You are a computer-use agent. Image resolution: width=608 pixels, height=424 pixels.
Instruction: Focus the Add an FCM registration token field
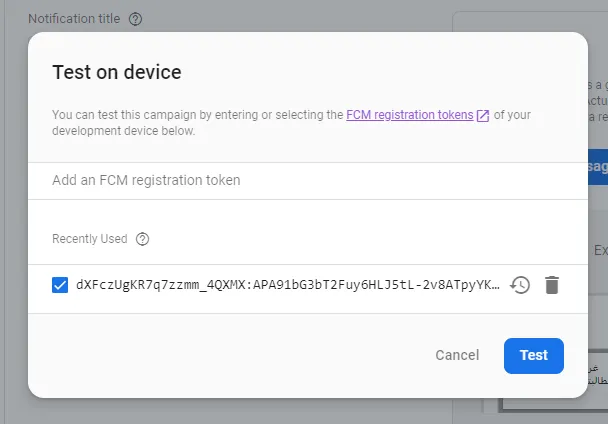point(300,180)
